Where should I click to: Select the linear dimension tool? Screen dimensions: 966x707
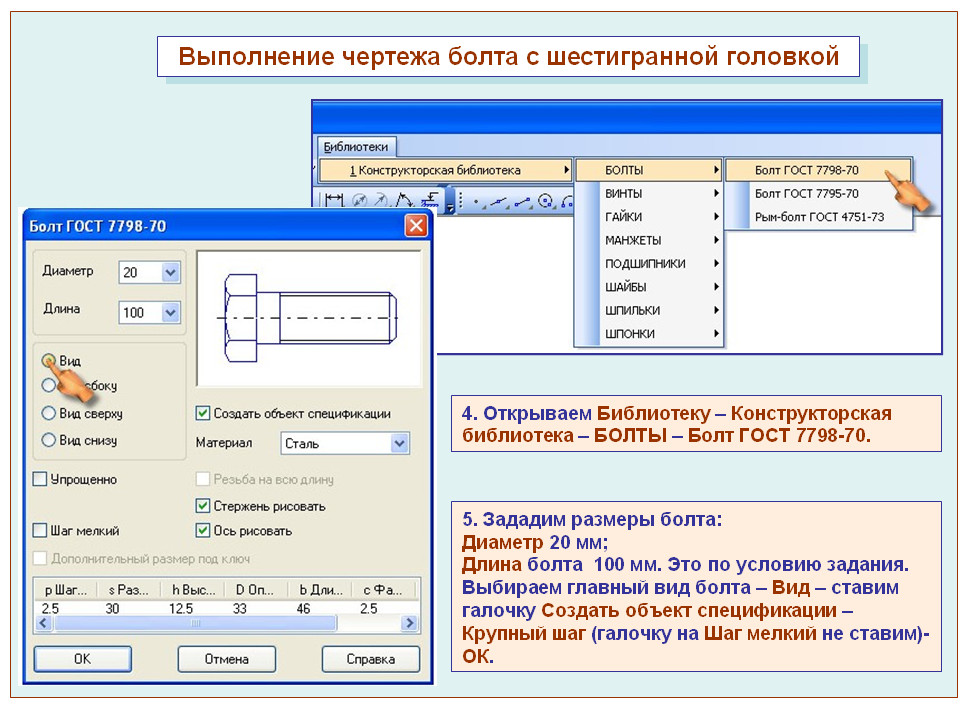[333, 199]
